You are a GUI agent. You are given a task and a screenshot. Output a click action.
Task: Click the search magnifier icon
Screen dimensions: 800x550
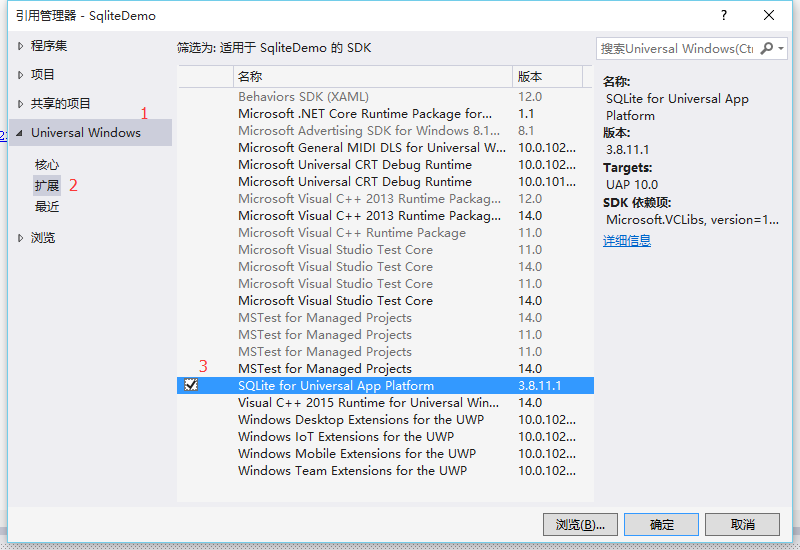(x=766, y=48)
